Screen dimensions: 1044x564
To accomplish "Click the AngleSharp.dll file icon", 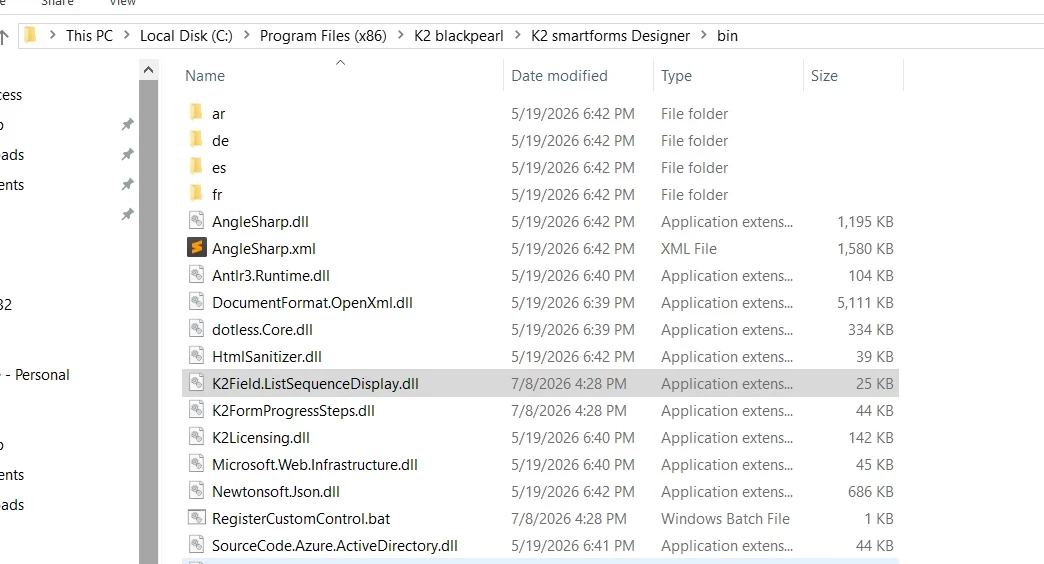I will [196, 220].
